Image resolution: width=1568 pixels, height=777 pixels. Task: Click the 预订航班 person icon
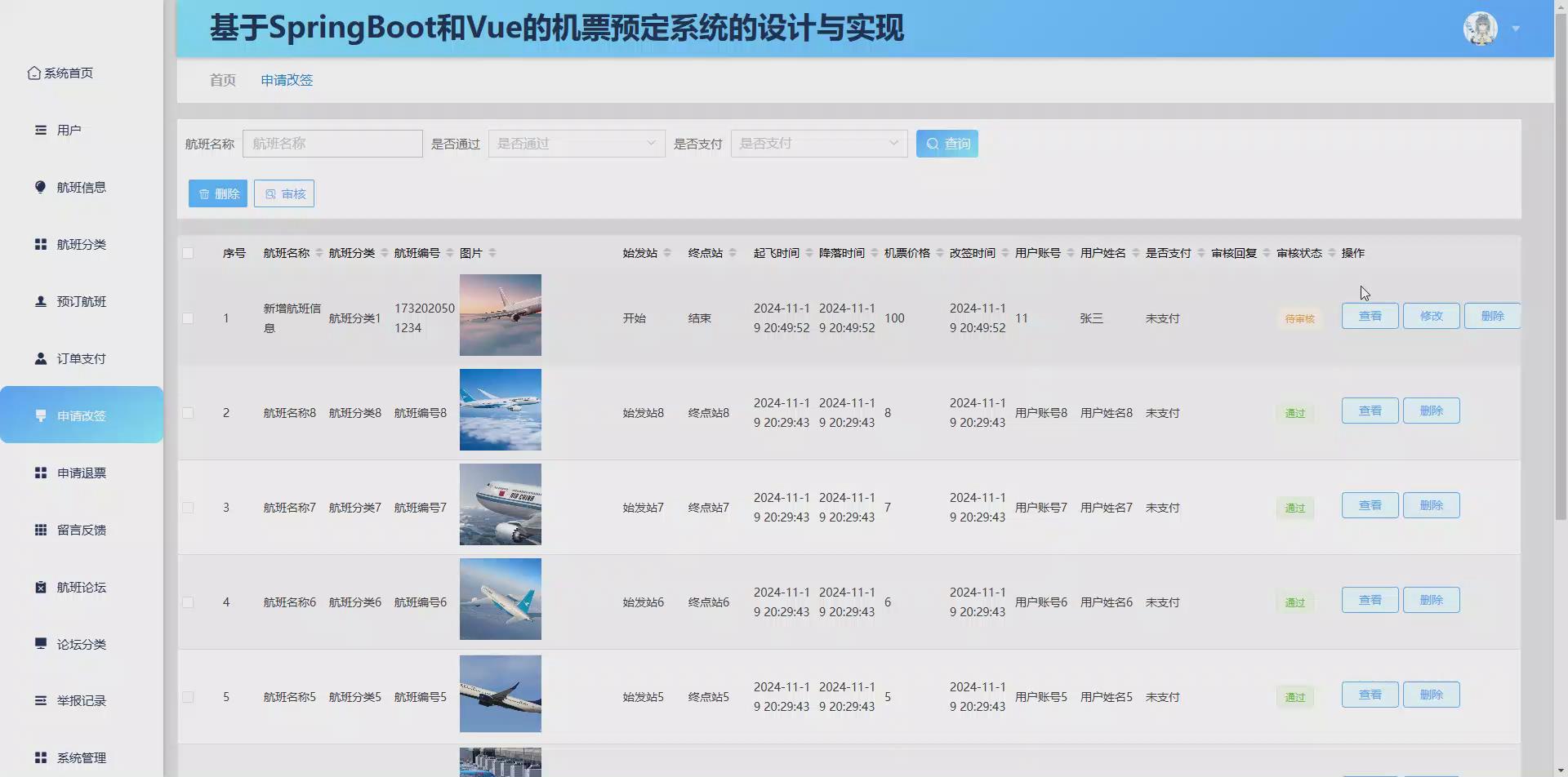[40, 301]
